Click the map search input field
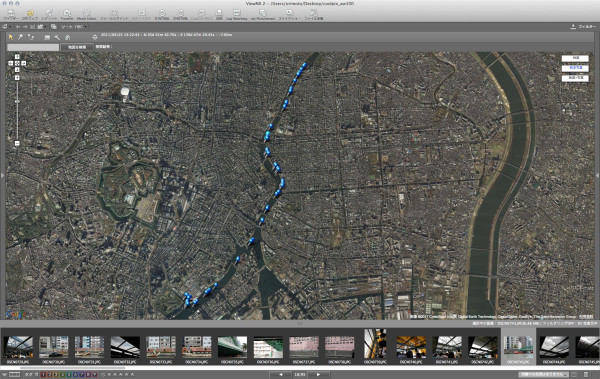Viewport: 600px width, 379px height. 33,47
